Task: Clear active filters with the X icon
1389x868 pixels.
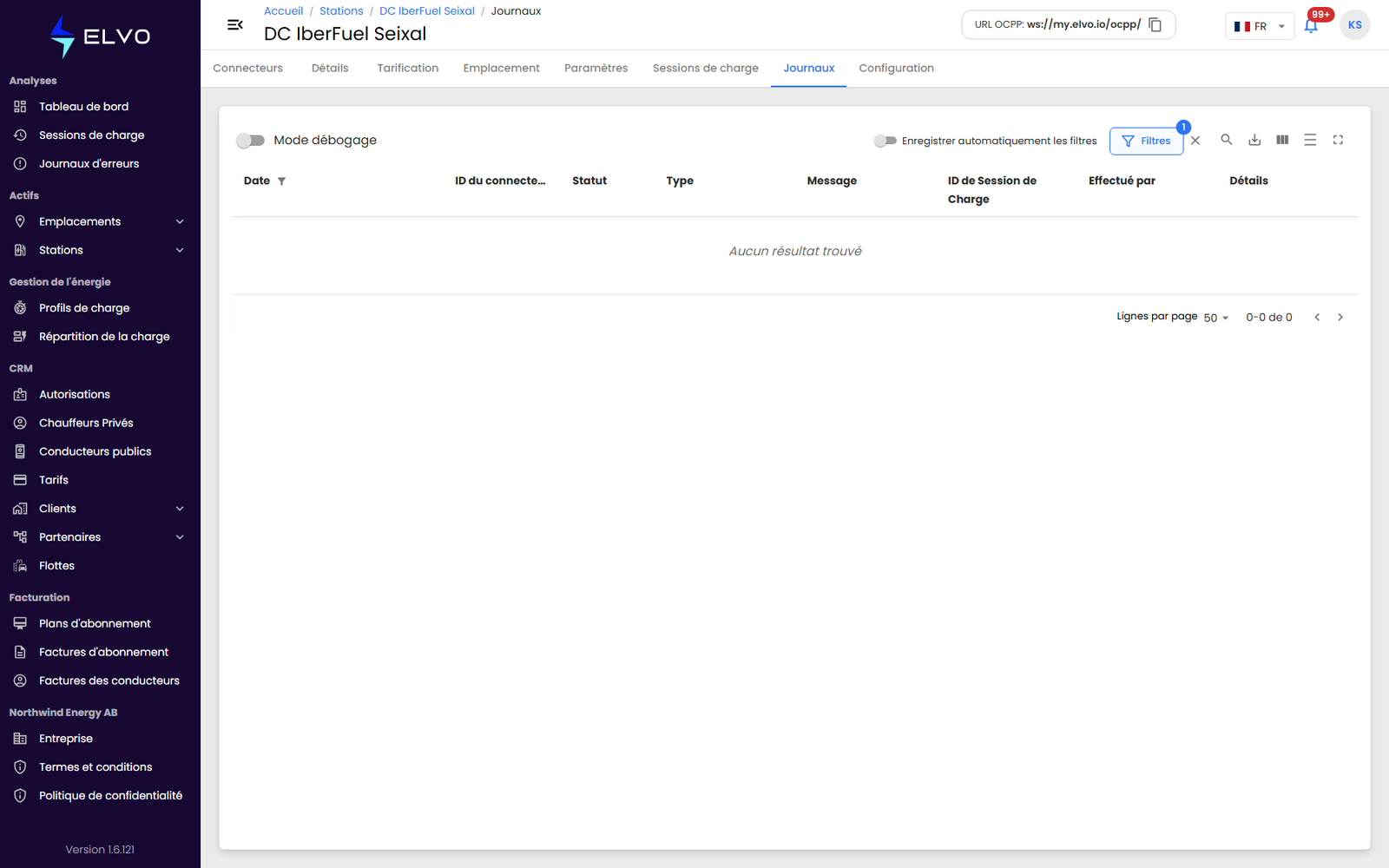Action: pyautogui.click(x=1195, y=141)
